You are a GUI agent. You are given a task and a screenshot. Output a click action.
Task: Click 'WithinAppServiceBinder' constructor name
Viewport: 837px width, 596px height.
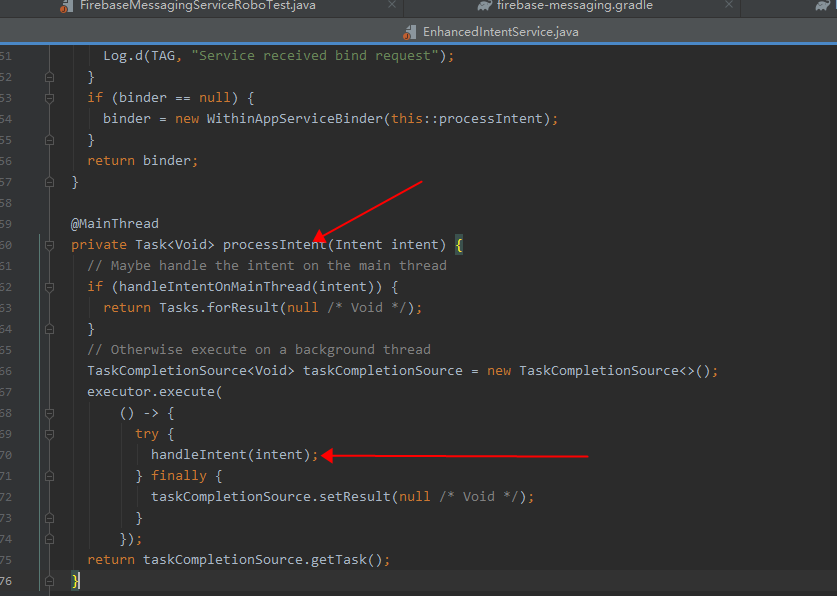point(295,118)
